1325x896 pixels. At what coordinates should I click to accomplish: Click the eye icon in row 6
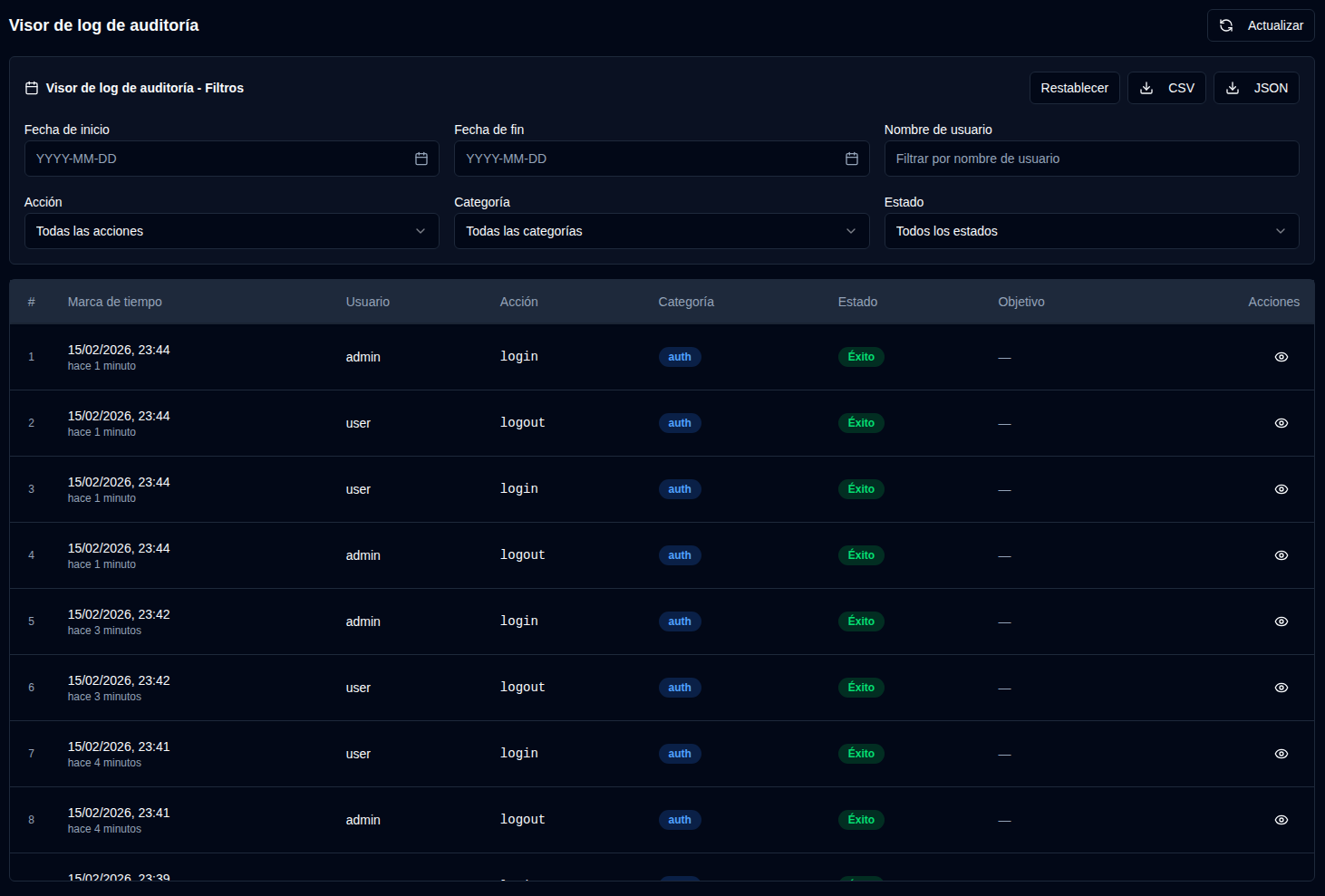1281,688
